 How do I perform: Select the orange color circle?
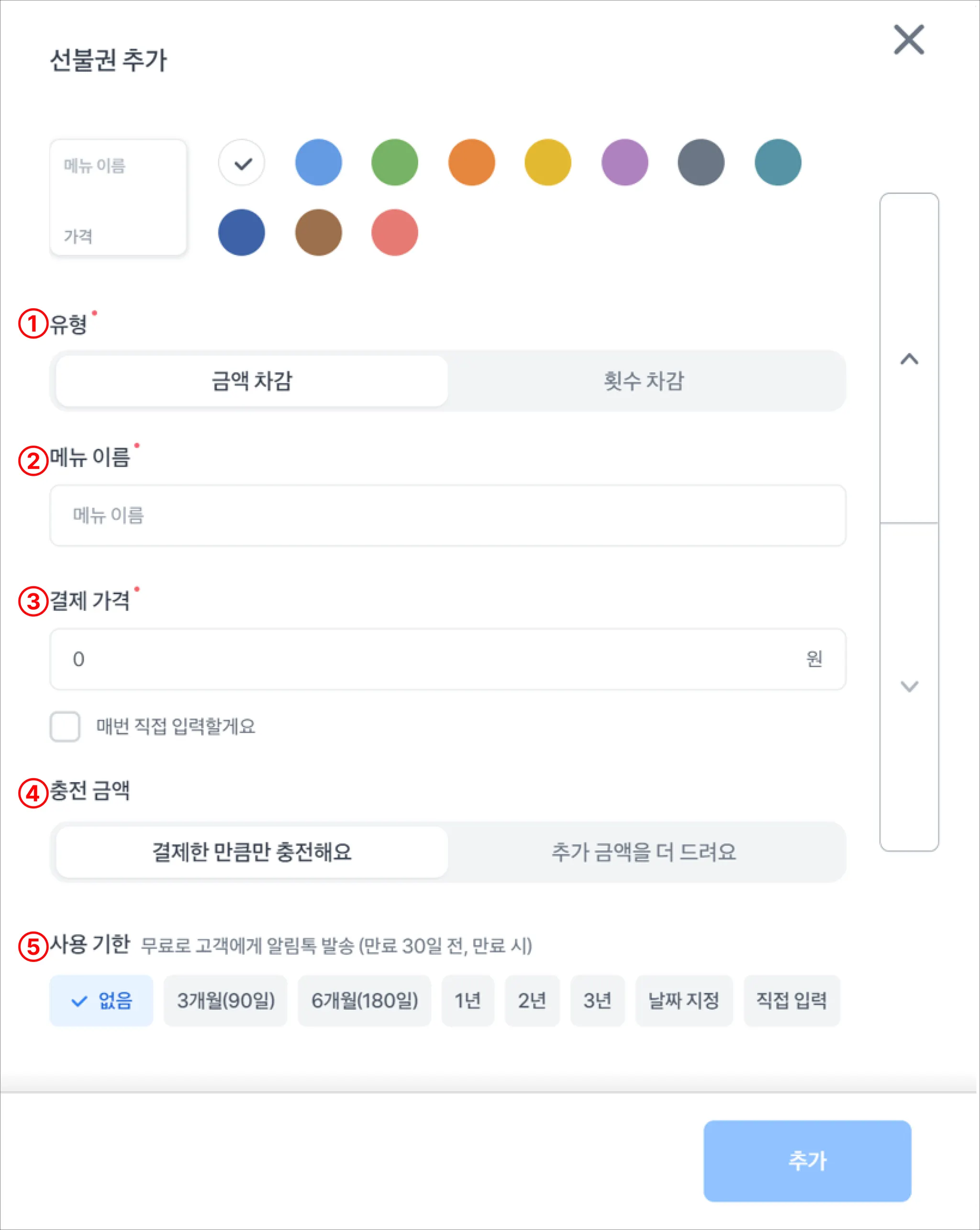[x=471, y=163]
